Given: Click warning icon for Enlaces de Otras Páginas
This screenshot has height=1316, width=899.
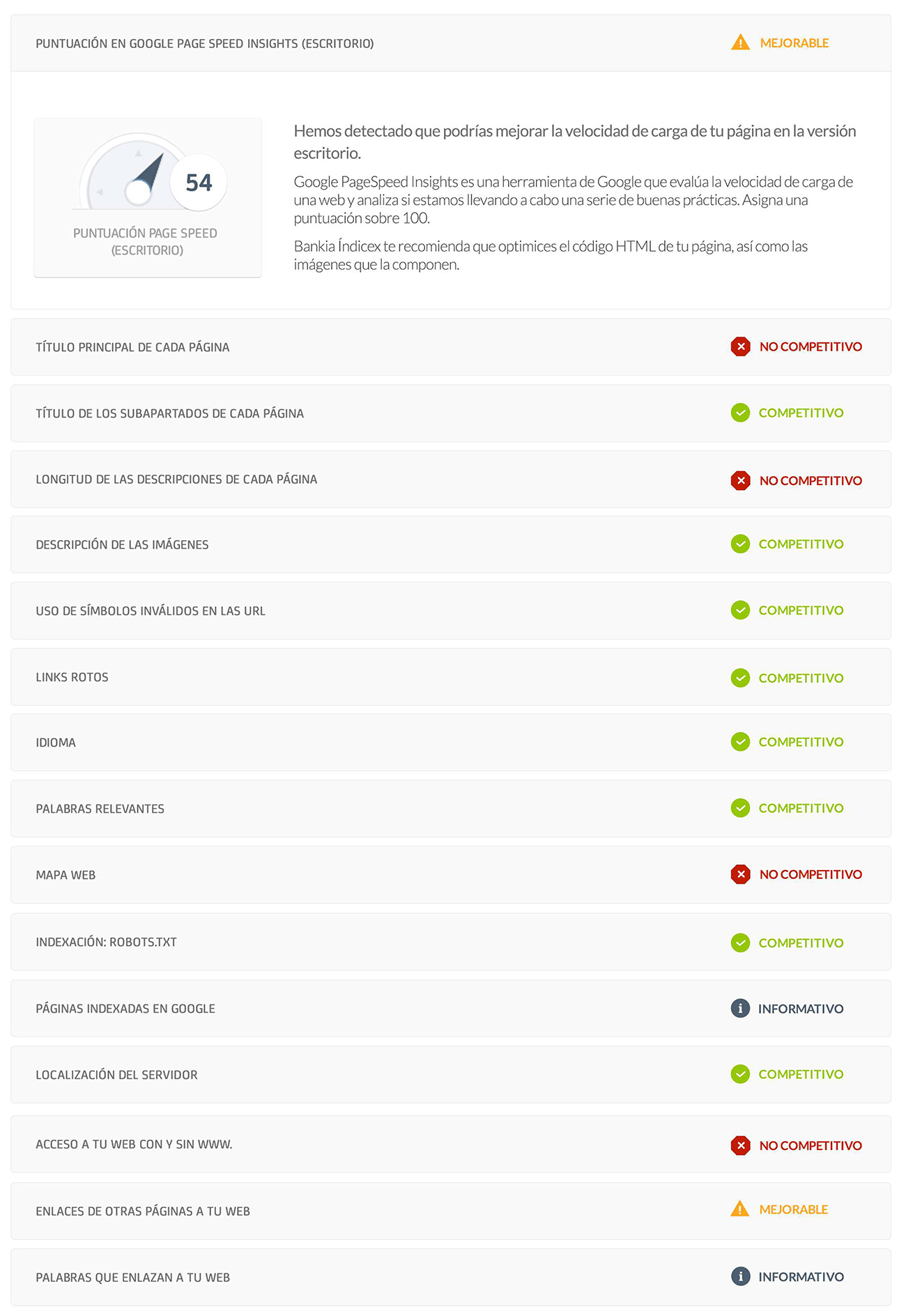Looking at the screenshot, I should [739, 1209].
